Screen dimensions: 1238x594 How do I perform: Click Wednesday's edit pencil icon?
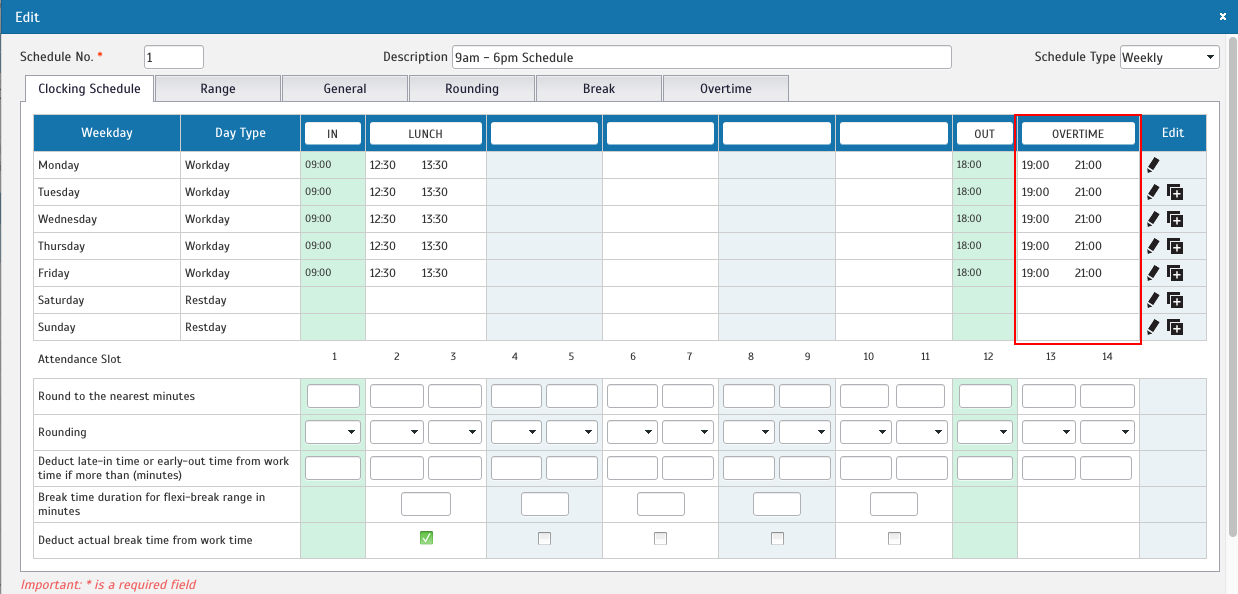[1153, 219]
